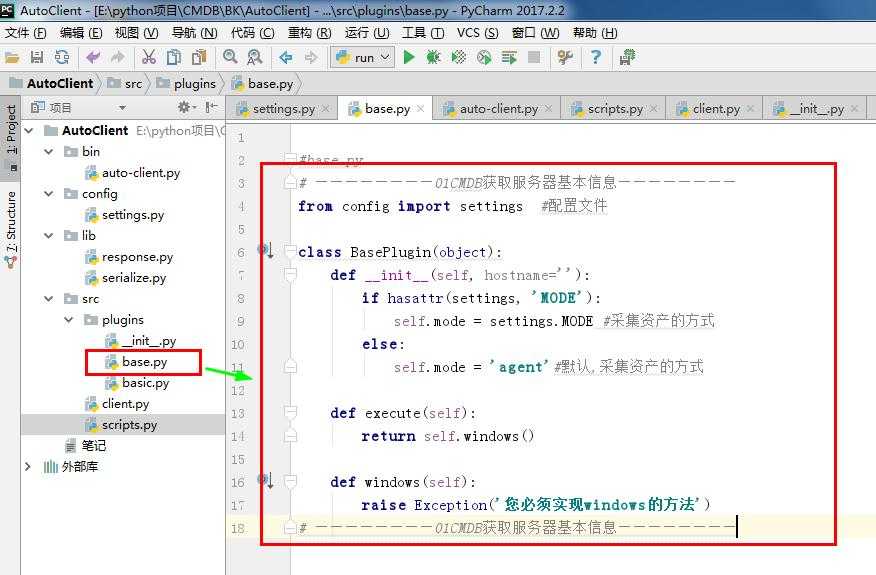The image size is (876, 575).
Task: Click the Stop square button
Action: 534,57
